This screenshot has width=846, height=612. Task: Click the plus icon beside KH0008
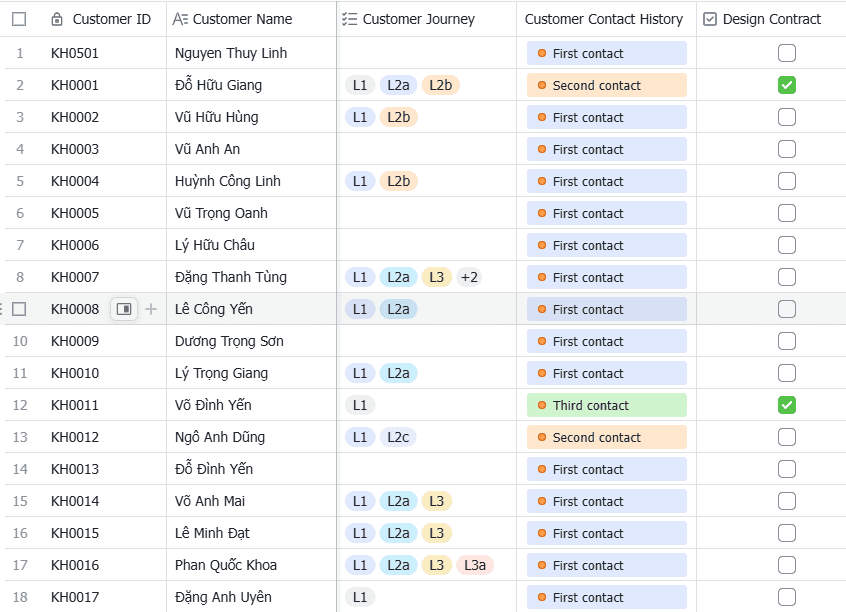[x=151, y=309]
